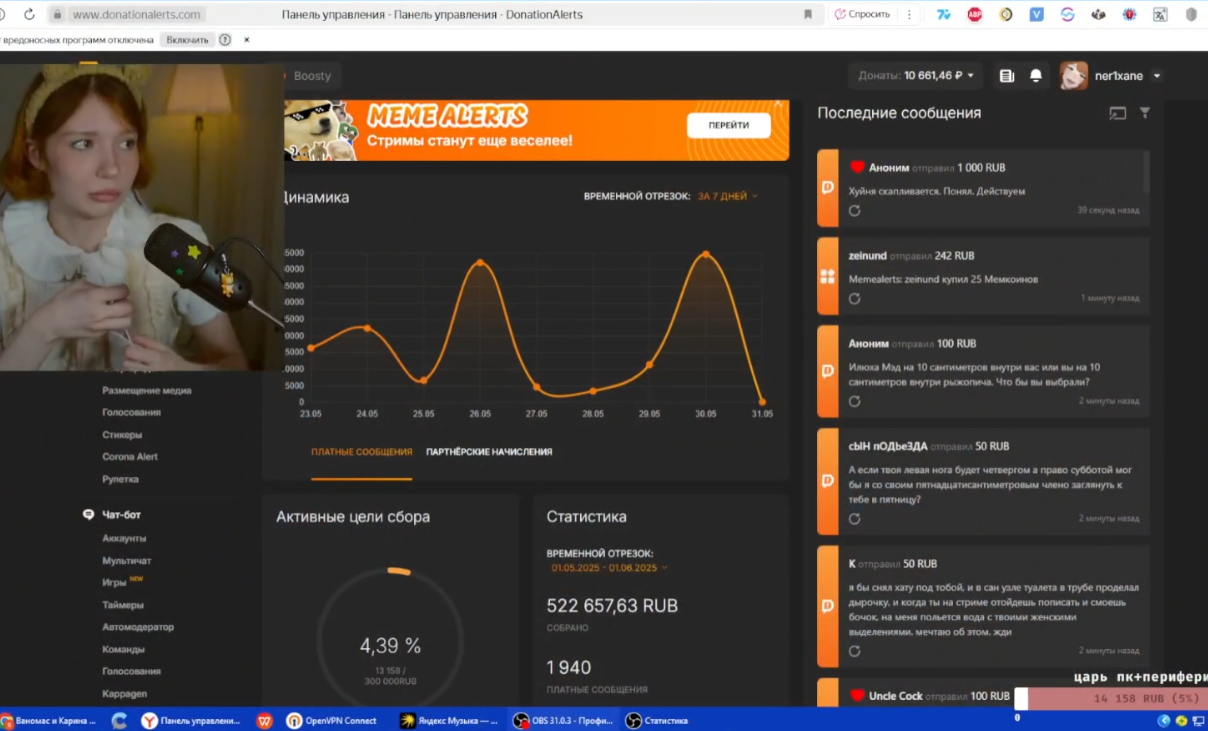This screenshot has height=731, width=1208.
Task: Open the messages filter funnel icon
Action: point(1145,113)
